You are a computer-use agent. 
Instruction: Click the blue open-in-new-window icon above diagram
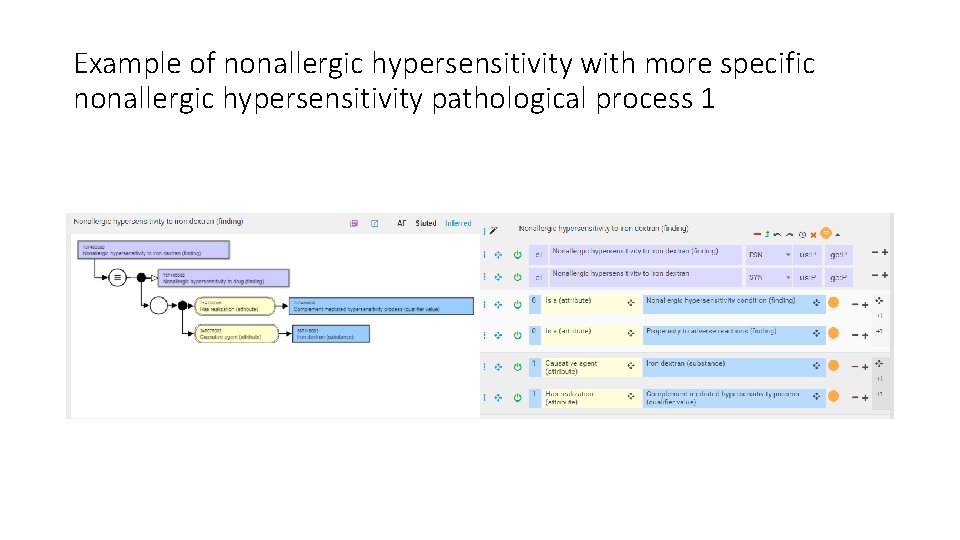pos(374,224)
